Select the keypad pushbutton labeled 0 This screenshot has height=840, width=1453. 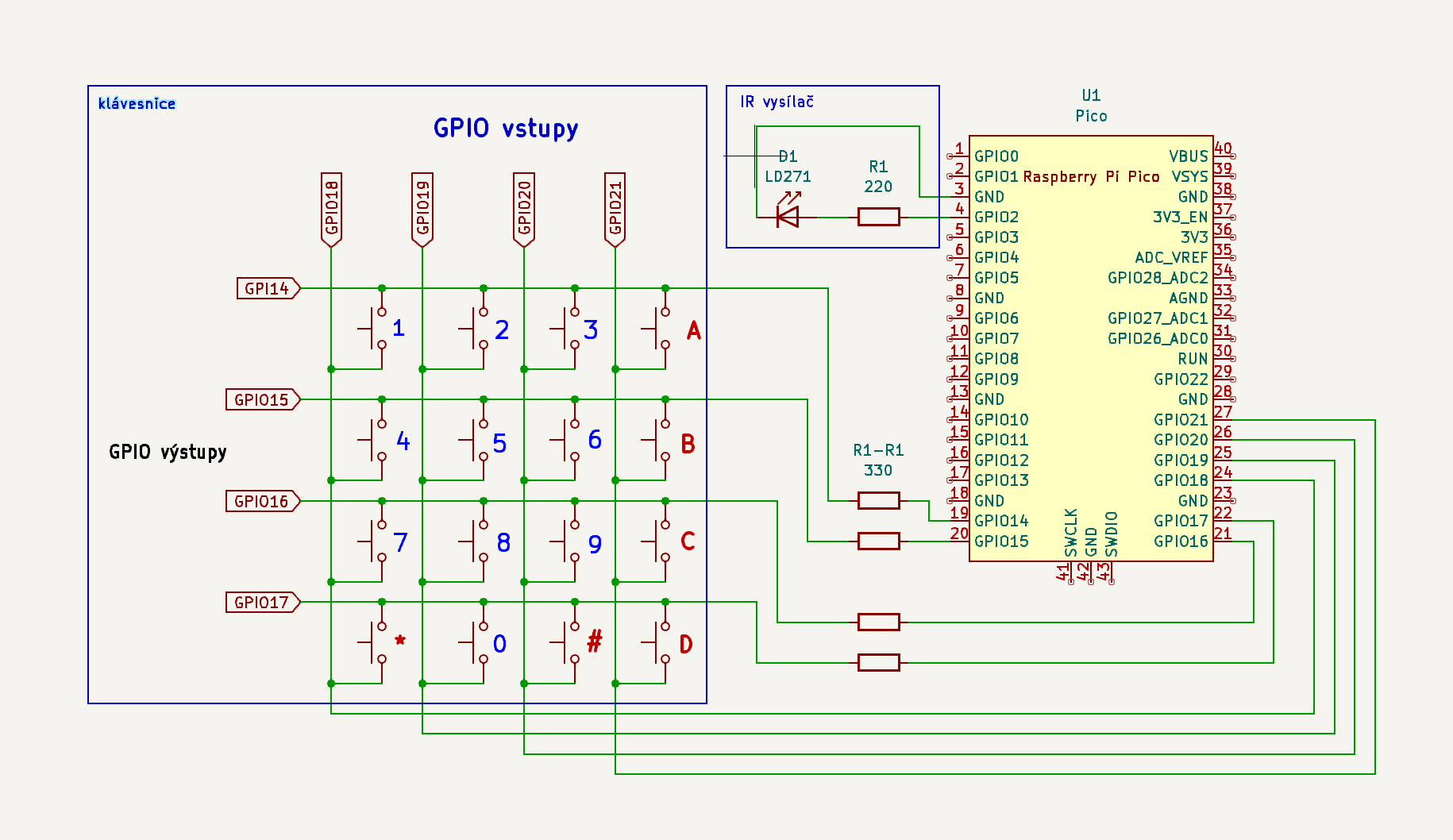coord(474,642)
